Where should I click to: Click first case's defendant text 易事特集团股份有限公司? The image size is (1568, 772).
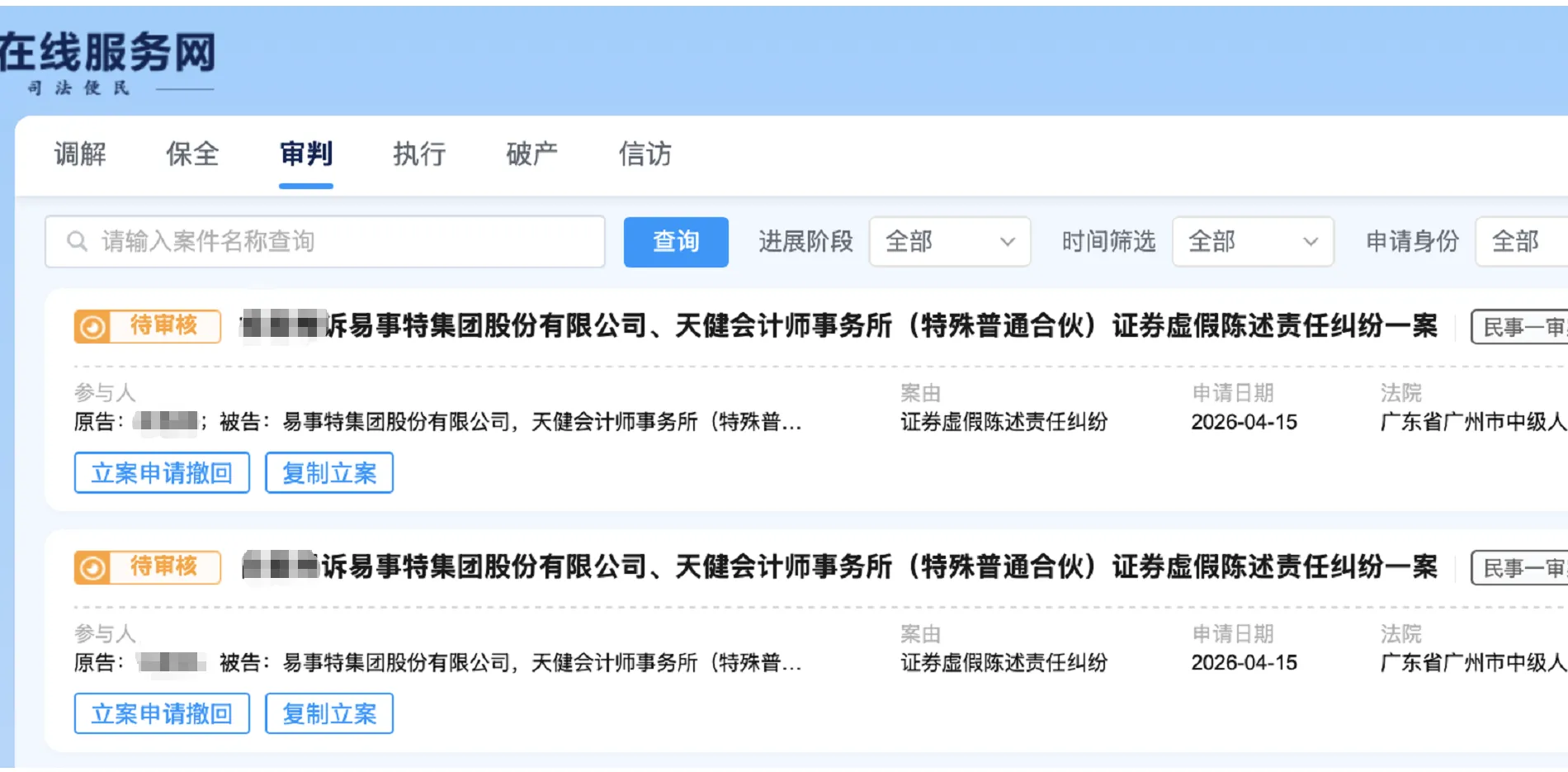click(397, 423)
